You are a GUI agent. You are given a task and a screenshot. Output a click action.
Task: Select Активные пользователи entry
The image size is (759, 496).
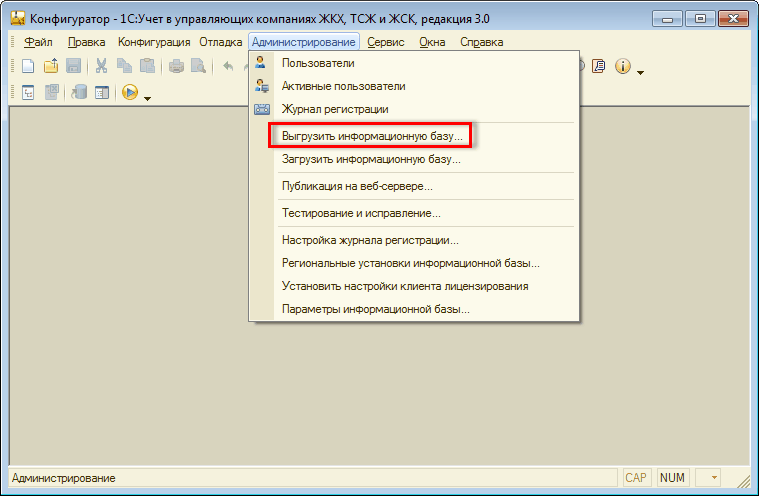(x=414, y=86)
